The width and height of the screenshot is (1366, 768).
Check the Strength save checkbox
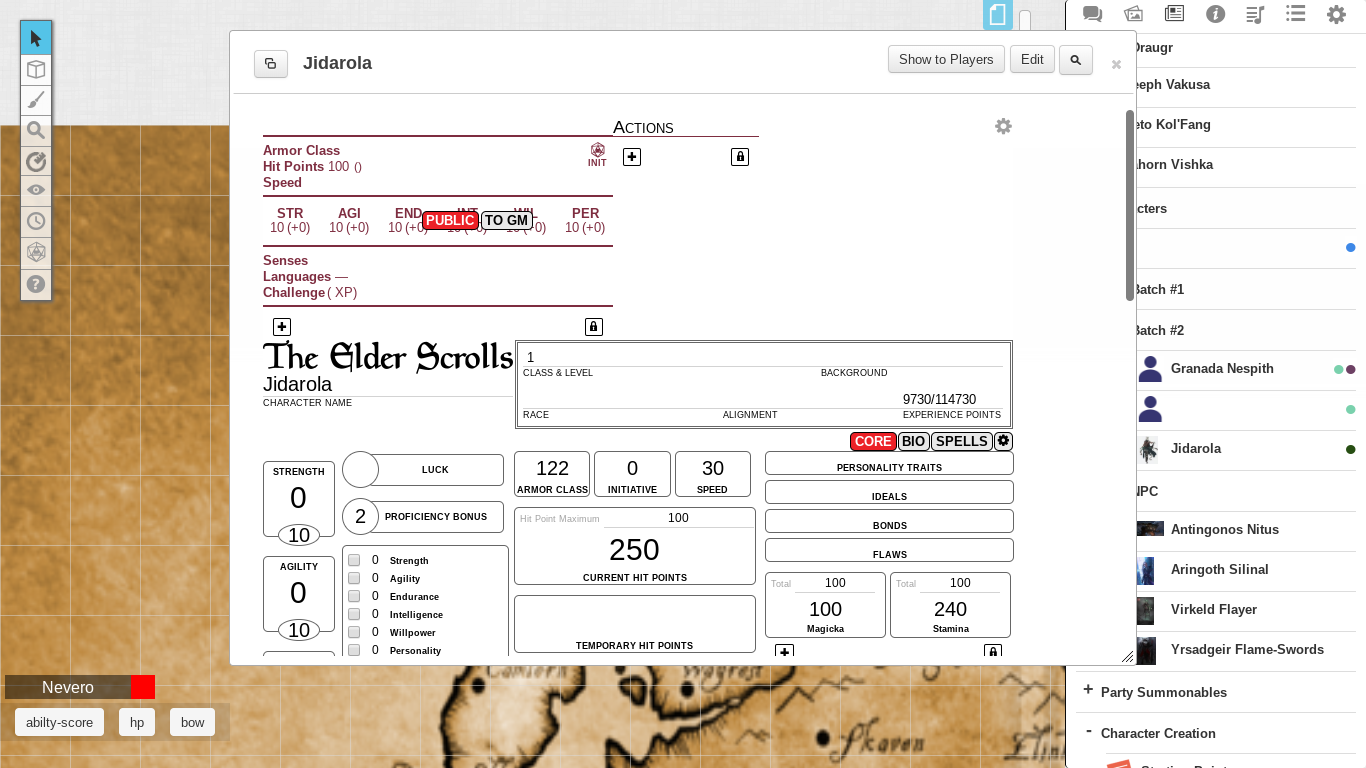(354, 560)
